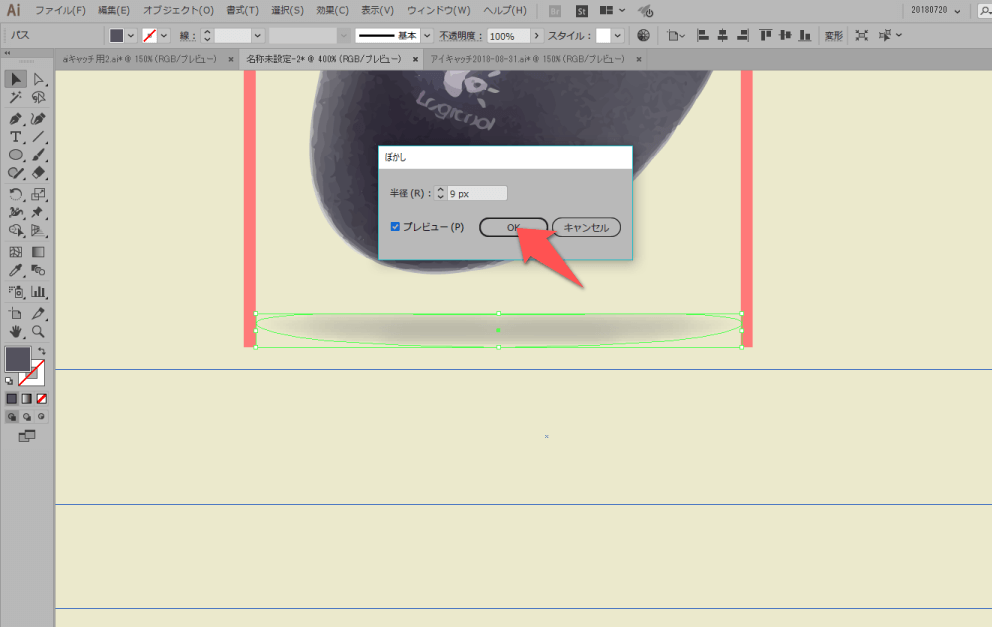The image size is (992, 627).
Task: Open the stroke color dropdown in control bar
Action: 164,35
